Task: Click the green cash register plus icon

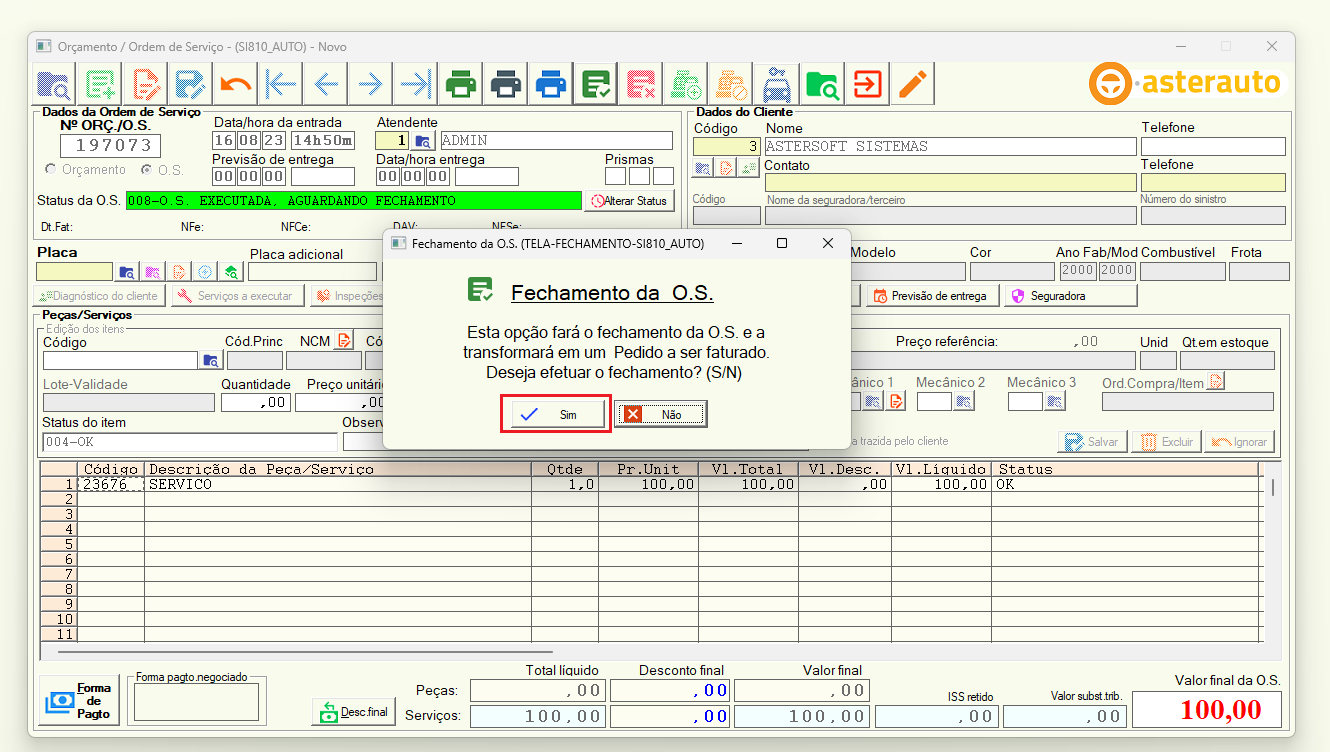Action: [686, 84]
